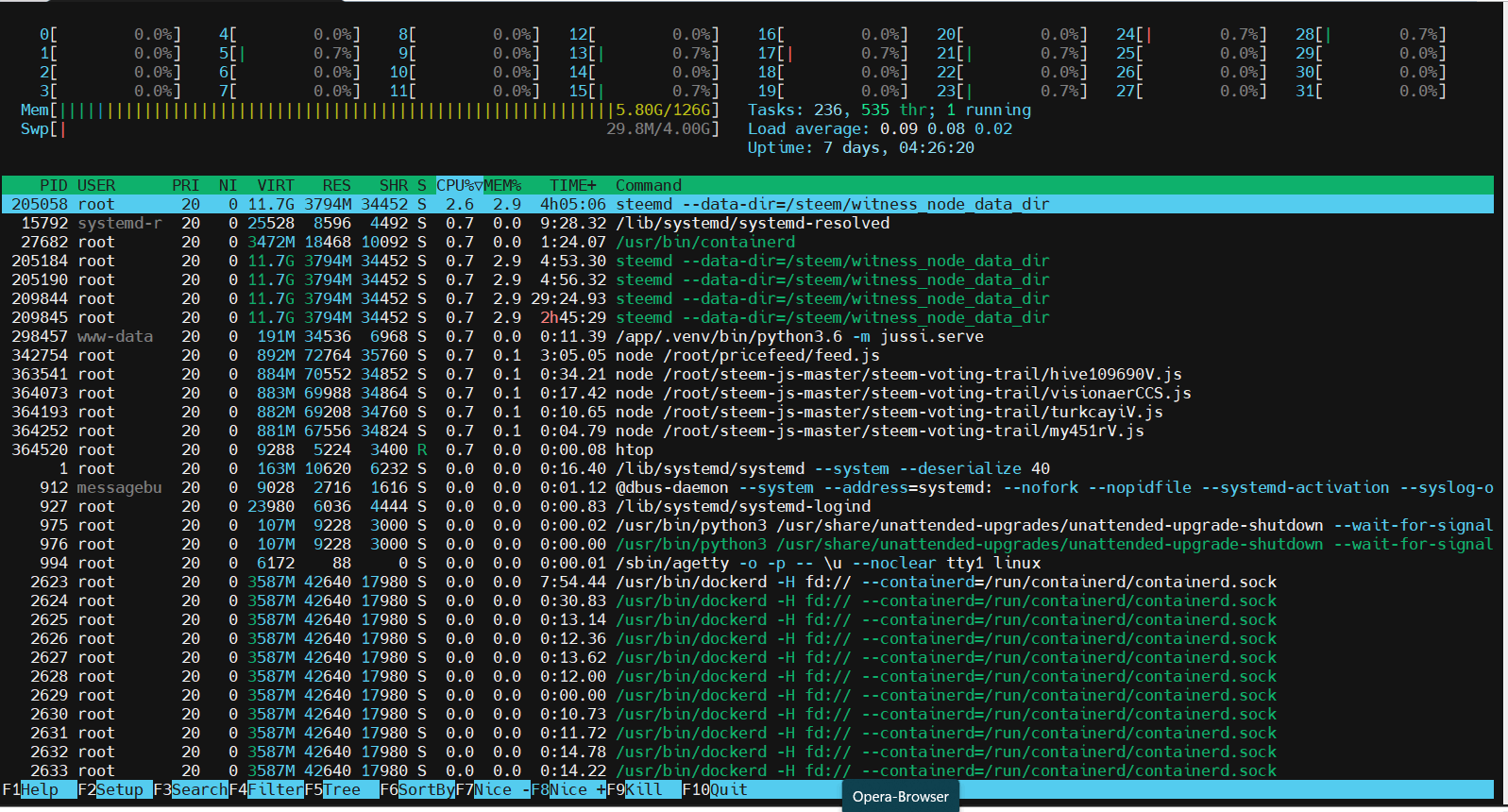Screen dimensions: 1508x812
Task: Click F7 Nice - to lower niceness
Action: 493,789
